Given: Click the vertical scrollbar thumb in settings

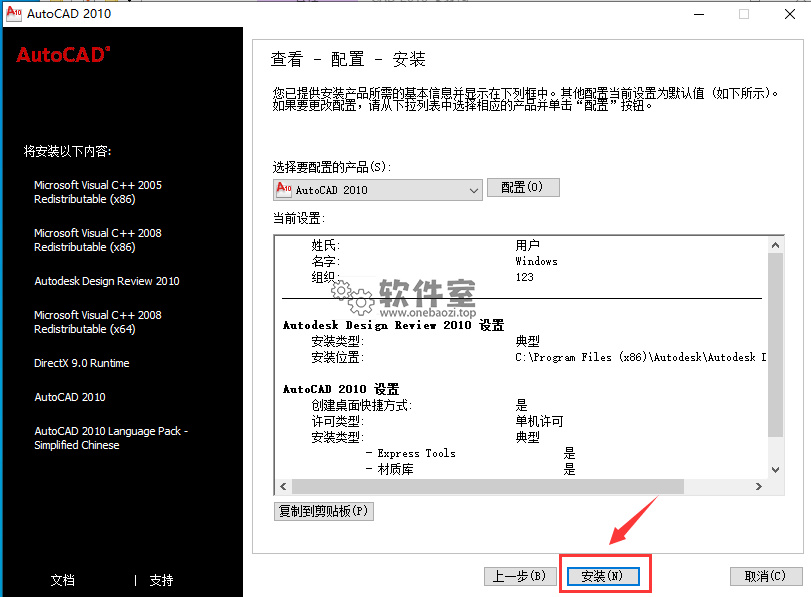Looking at the screenshot, I should click(x=775, y=345).
